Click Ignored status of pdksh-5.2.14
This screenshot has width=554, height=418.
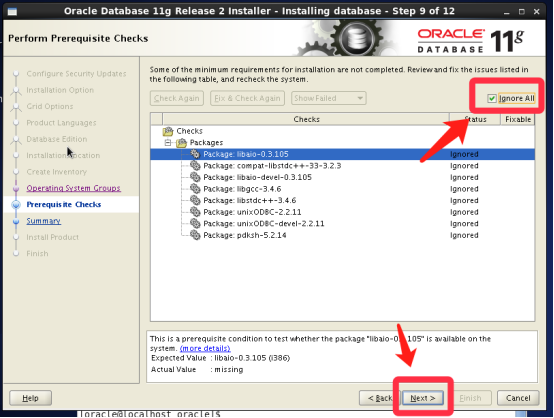464,235
